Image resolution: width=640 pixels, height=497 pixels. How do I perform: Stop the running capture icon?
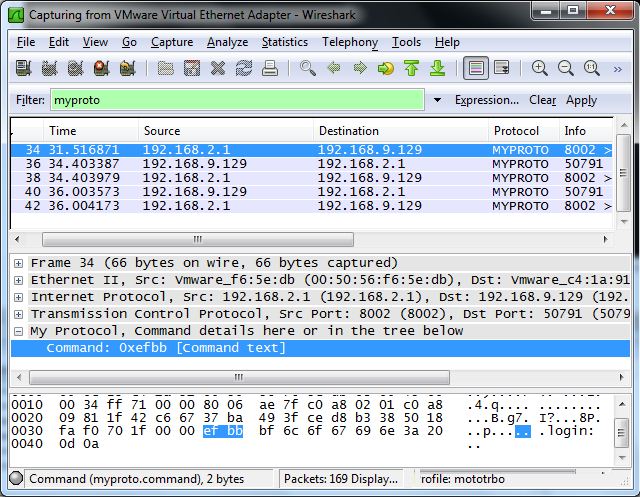(102, 68)
